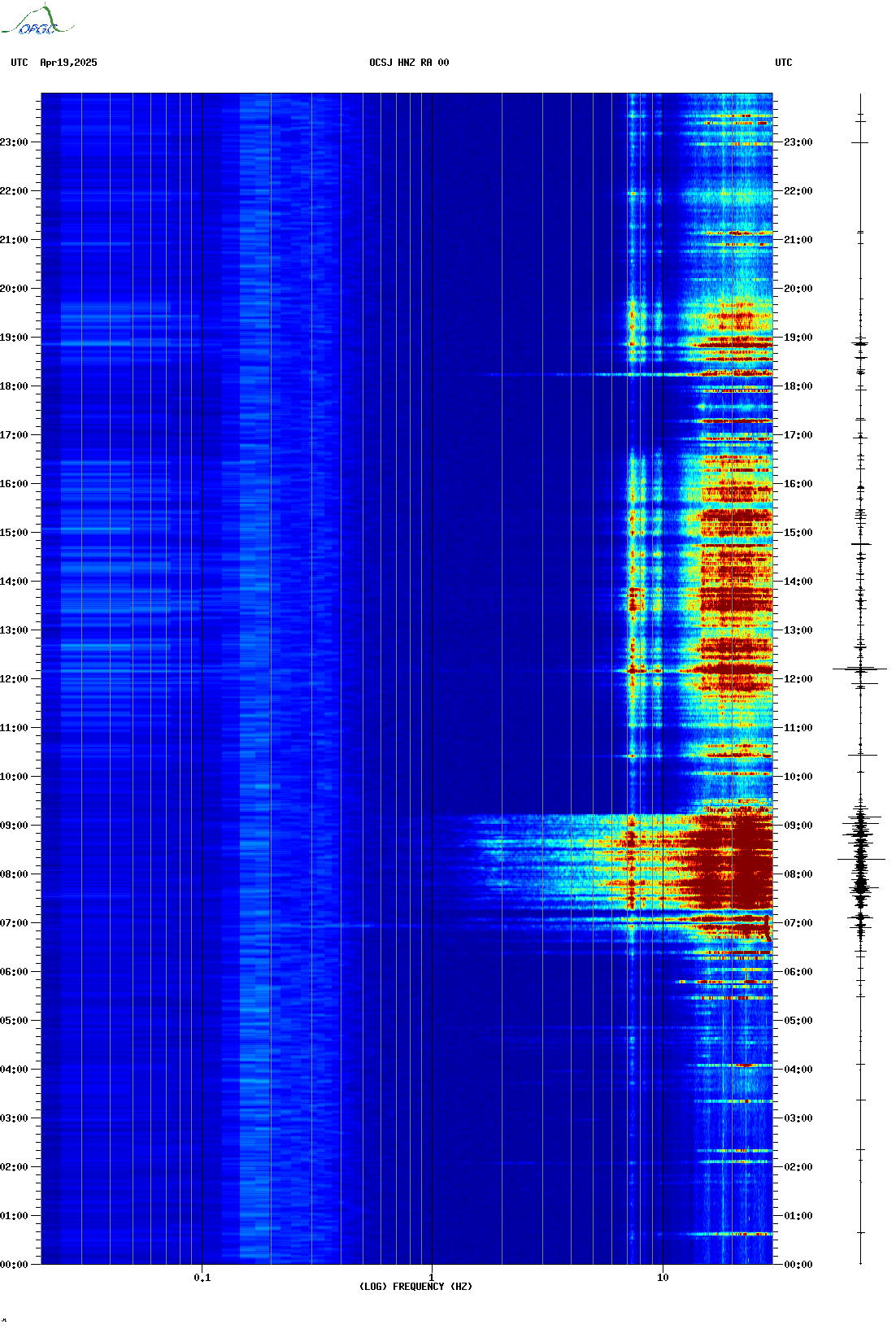Click the left 14:00 time label
The height and width of the screenshot is (1329, 896).
[14, 582]
